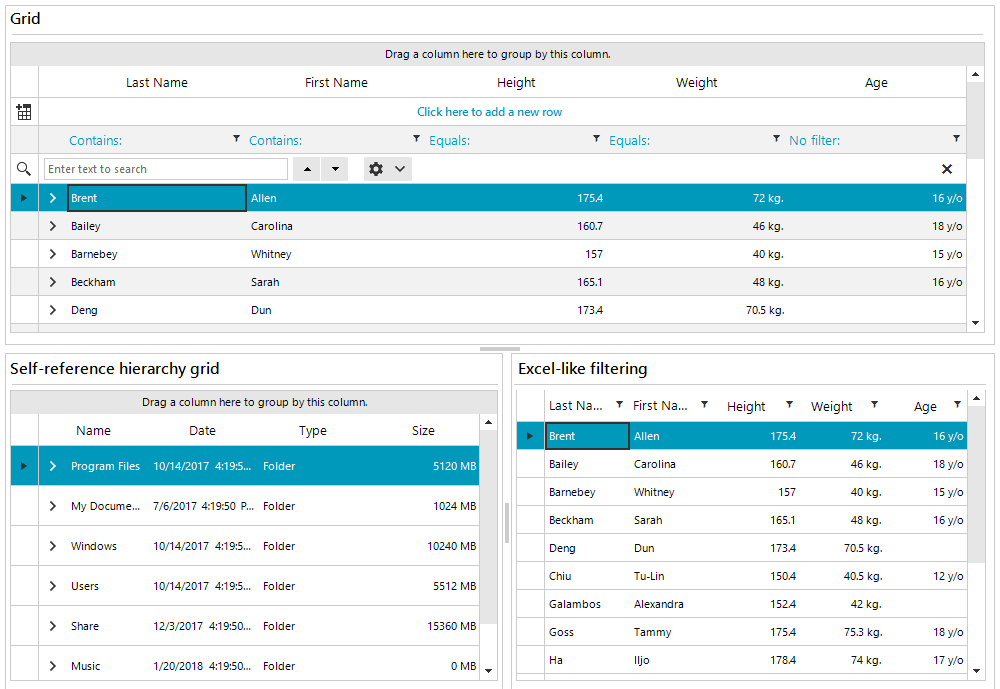Click the row indicator icon next to Brent

(x=23, y=197)
